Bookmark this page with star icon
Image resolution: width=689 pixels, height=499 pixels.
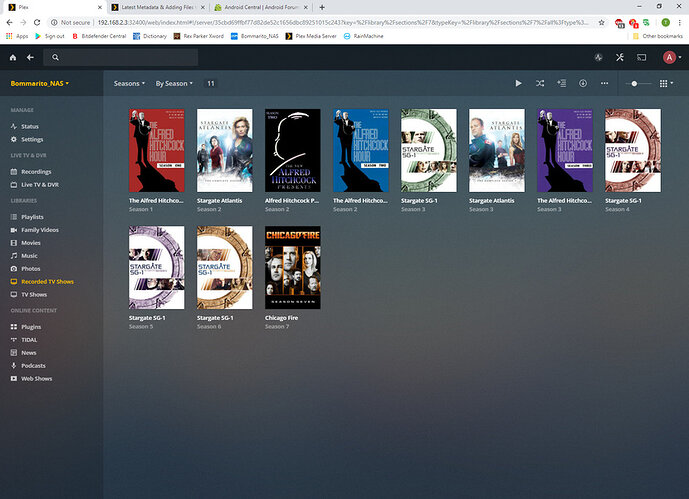coord(602,22)
